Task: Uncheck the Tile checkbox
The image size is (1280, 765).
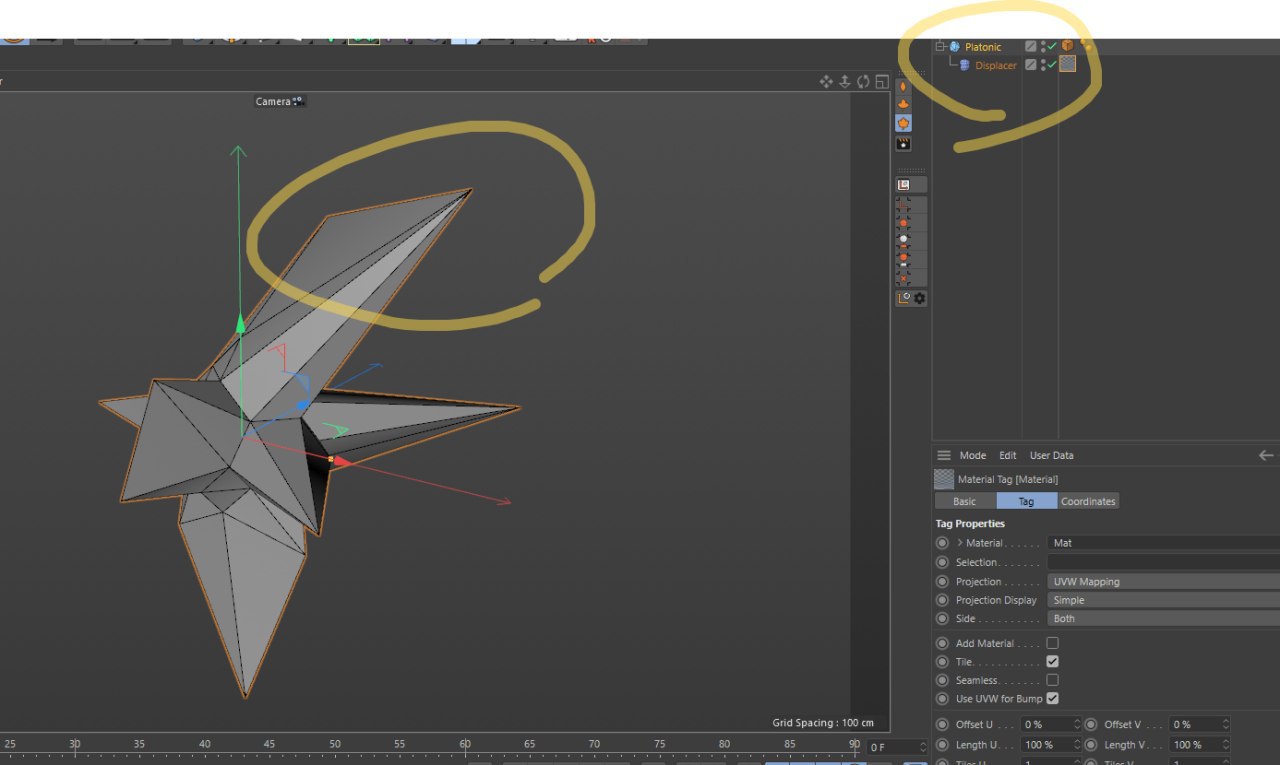Action: (x=1052, y=662)
